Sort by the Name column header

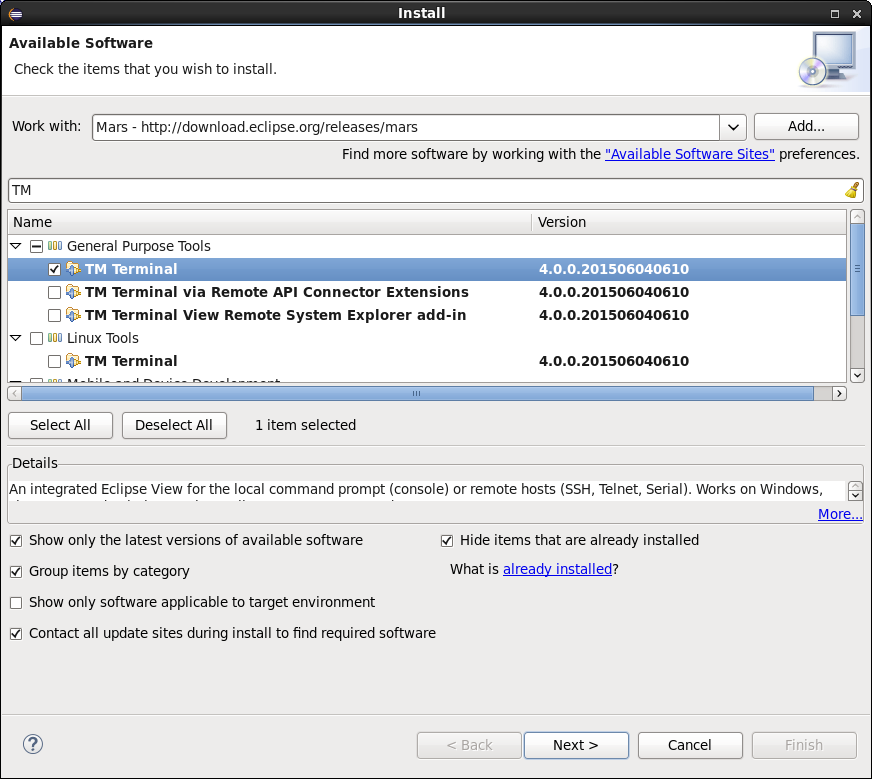[x=270, y=222]
